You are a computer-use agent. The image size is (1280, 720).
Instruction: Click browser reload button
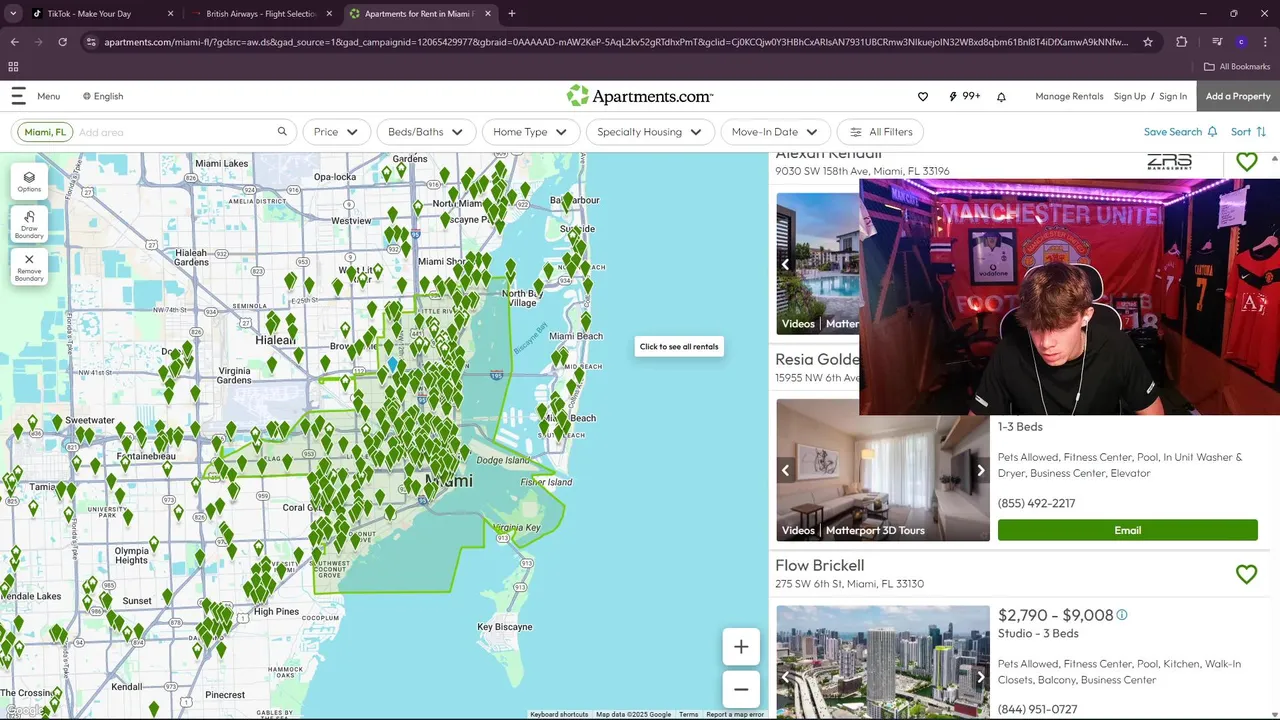62,42
